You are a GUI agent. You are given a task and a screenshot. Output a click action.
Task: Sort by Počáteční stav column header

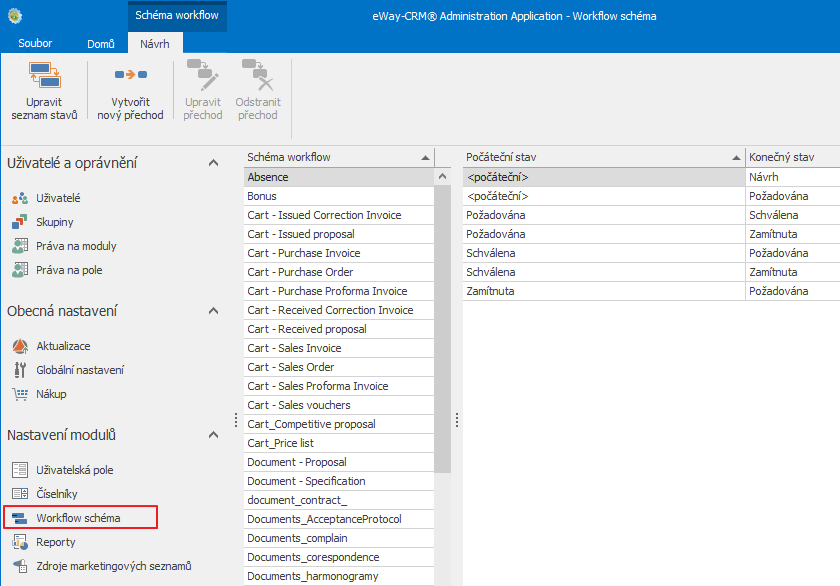(604, 157)
